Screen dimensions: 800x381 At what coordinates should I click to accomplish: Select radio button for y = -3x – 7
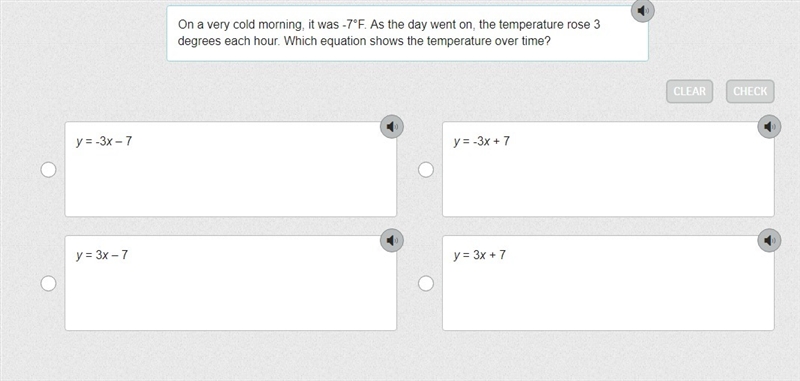(48, 170)
